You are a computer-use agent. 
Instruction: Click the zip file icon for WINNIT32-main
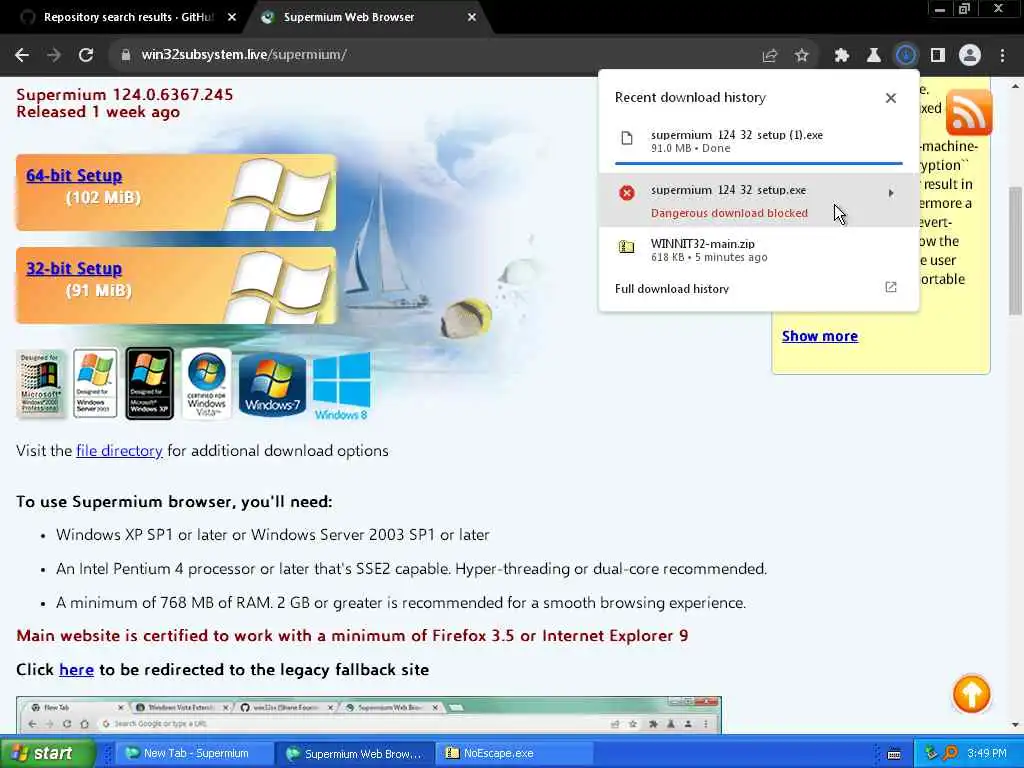click(626, 247)
